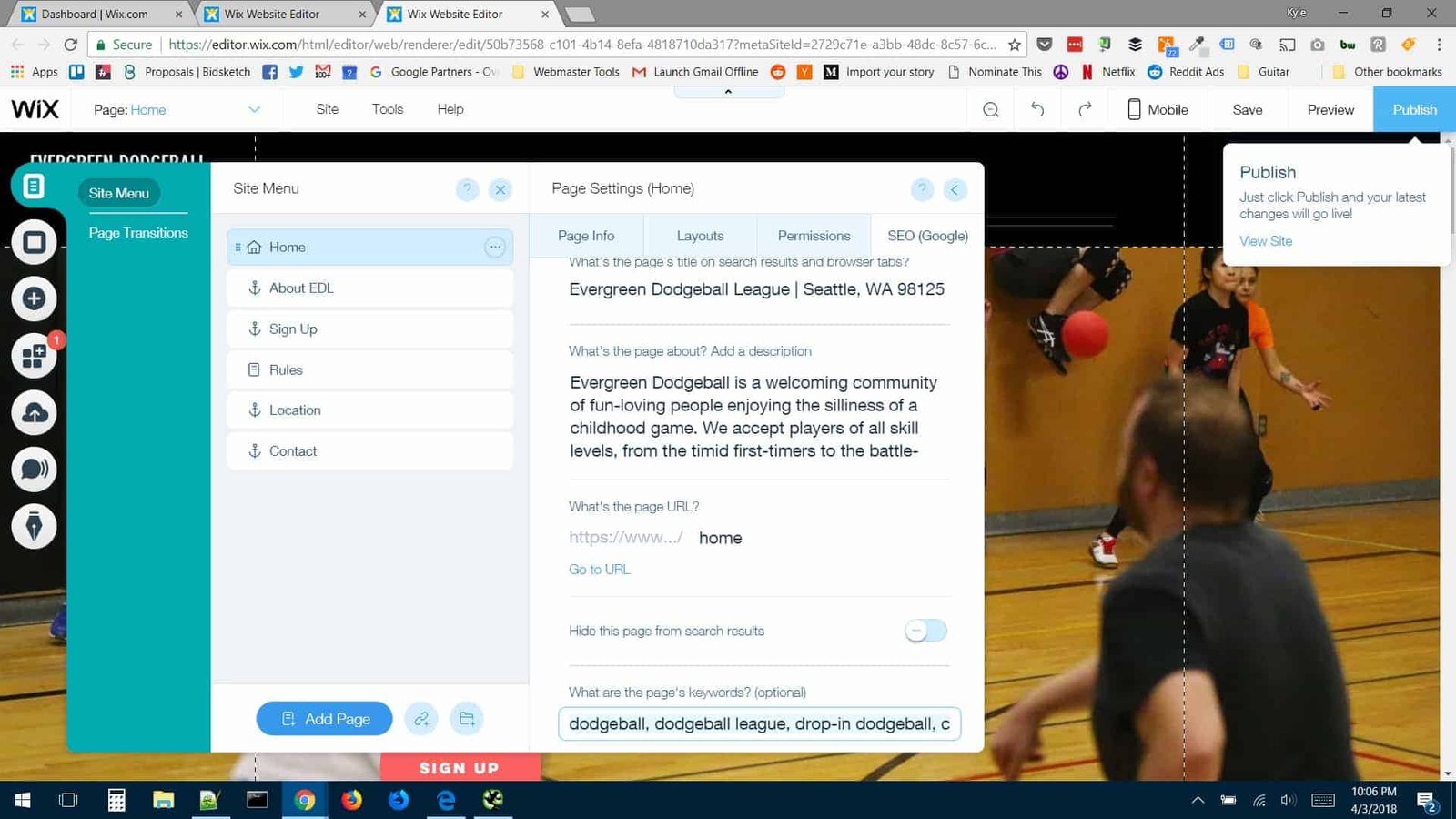This screenshot has height=819, width=1456.
Task: Open File Explorer from the taskbar
Action: [x=163, y=800]
